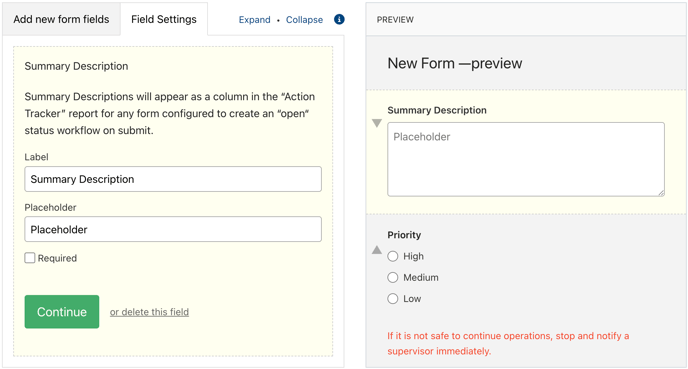The image size is (688, 369).
Task: Select the Low priority radio button
Action: (x=393, y=299)
